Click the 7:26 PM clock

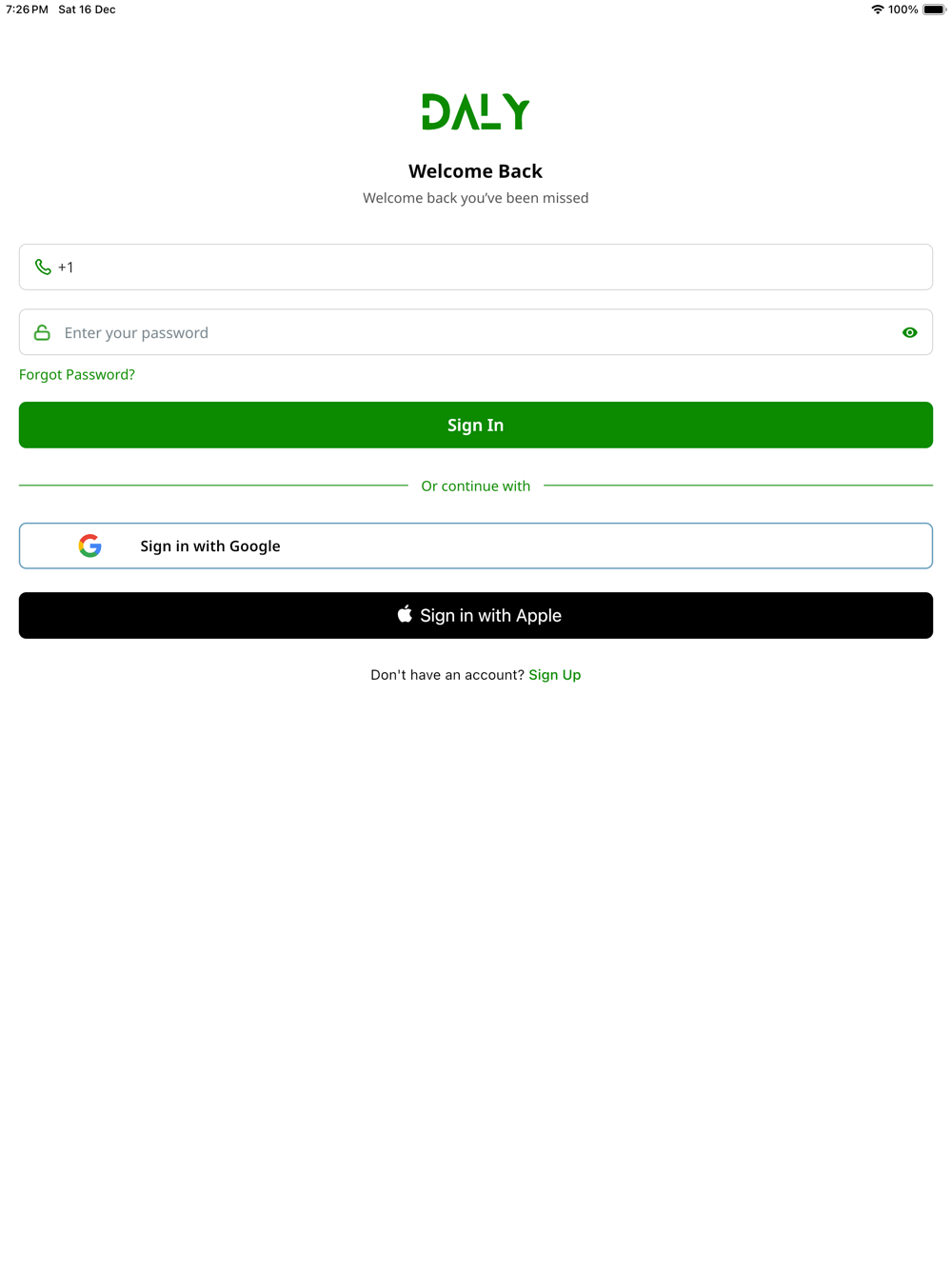(x=27, y=10)
